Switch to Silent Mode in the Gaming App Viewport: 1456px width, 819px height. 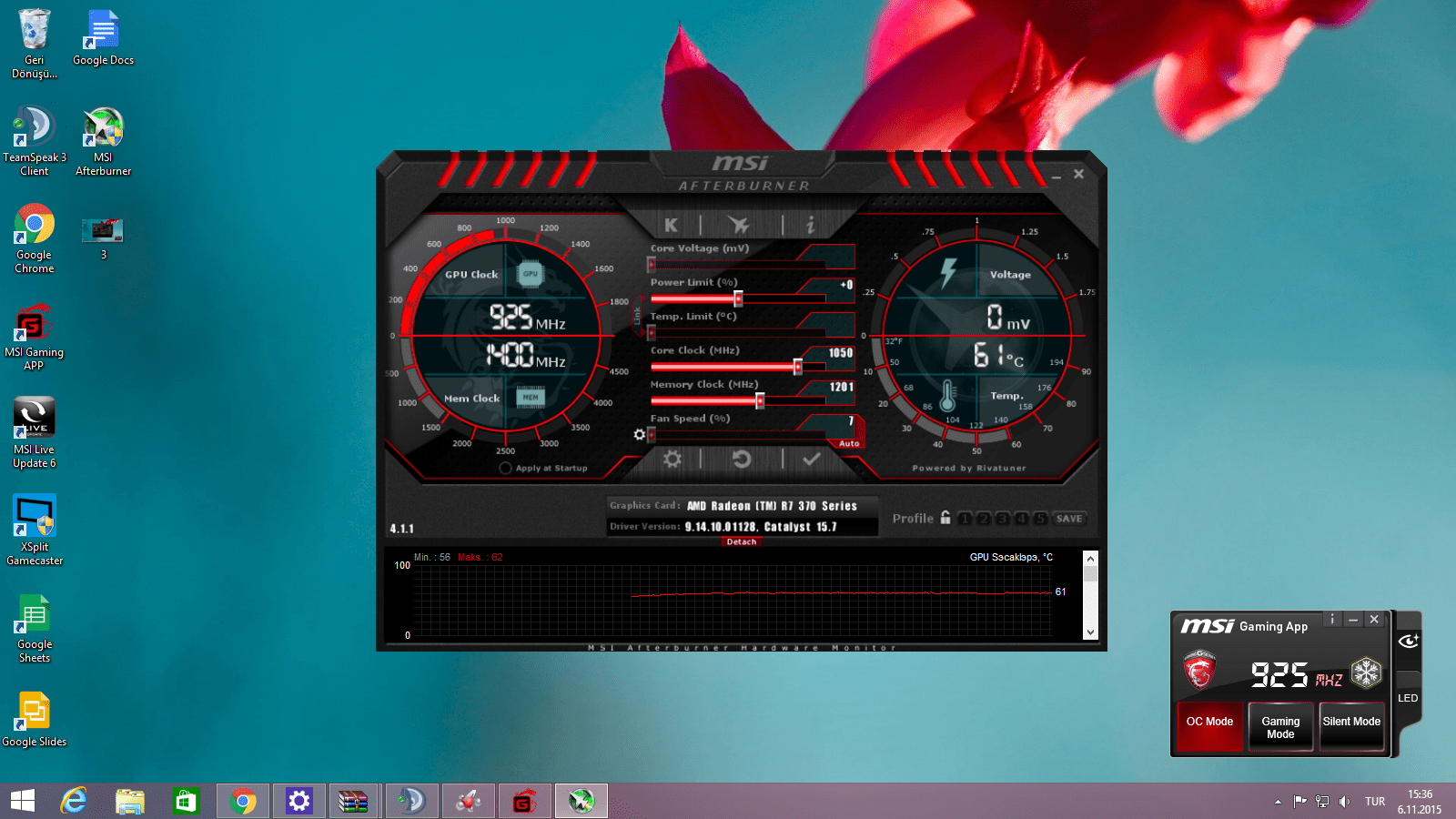coord(1352,725)
